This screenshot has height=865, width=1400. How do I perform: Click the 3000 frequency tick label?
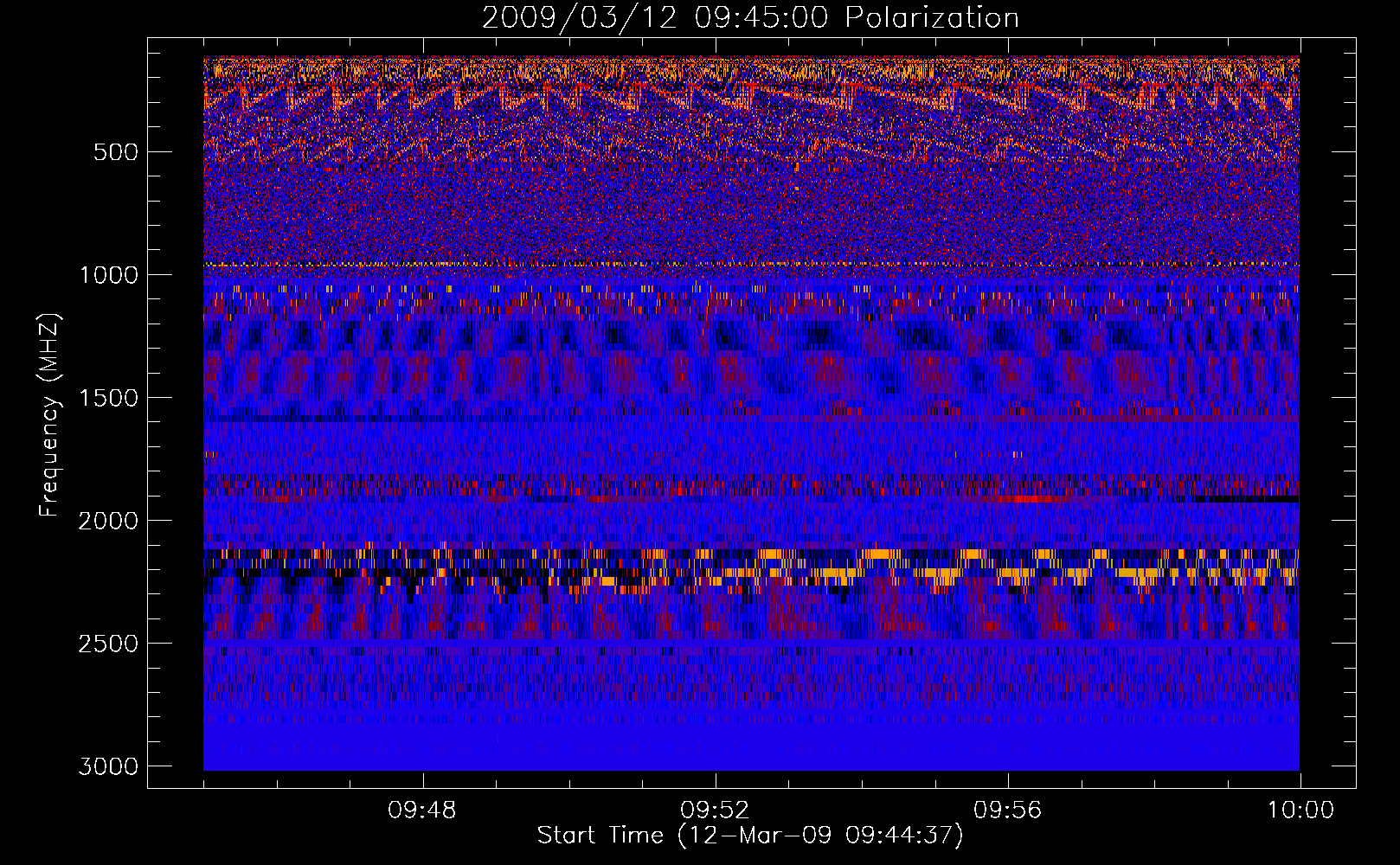click(x=108, y=766)
